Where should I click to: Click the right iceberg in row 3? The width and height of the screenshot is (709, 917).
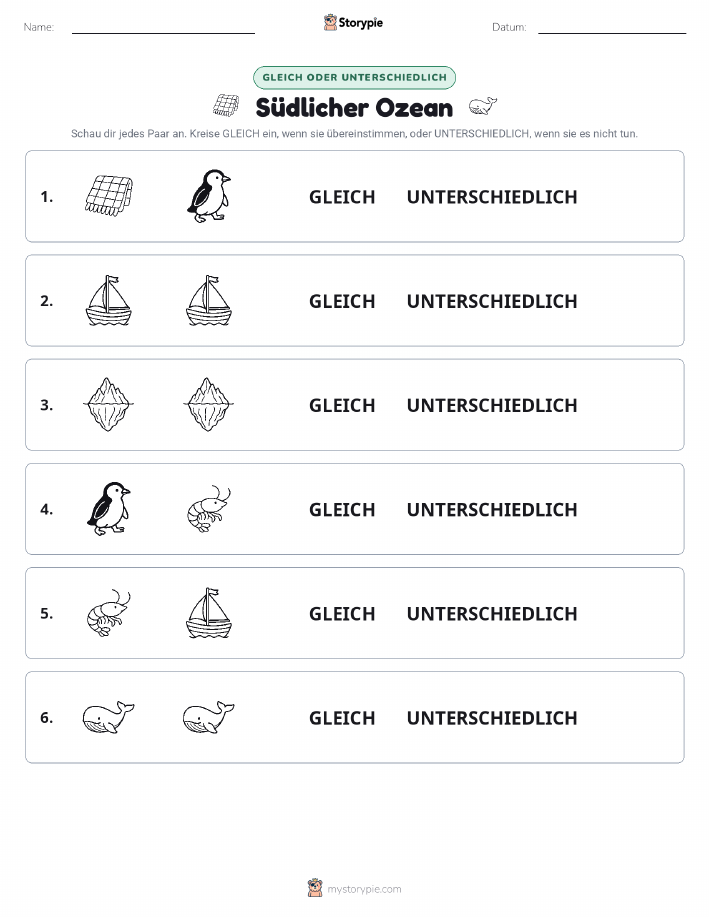pos(209,405)
